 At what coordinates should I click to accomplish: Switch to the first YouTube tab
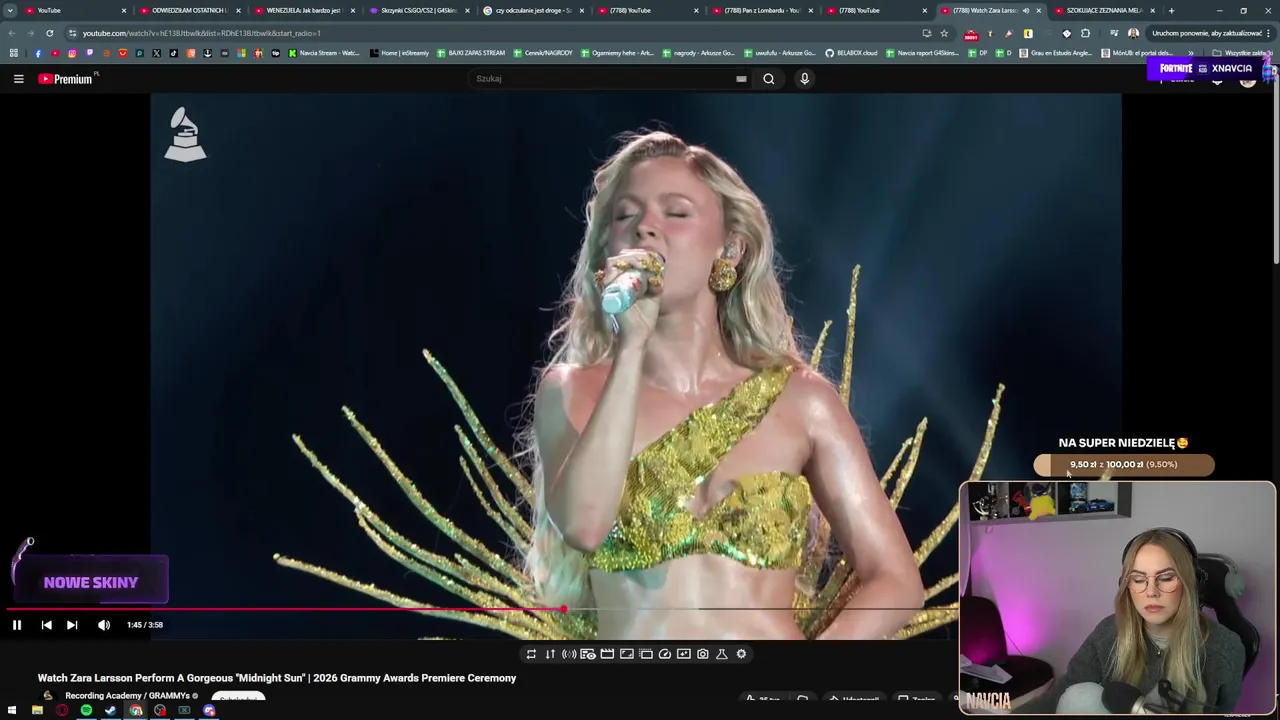[x=75, y=10]
